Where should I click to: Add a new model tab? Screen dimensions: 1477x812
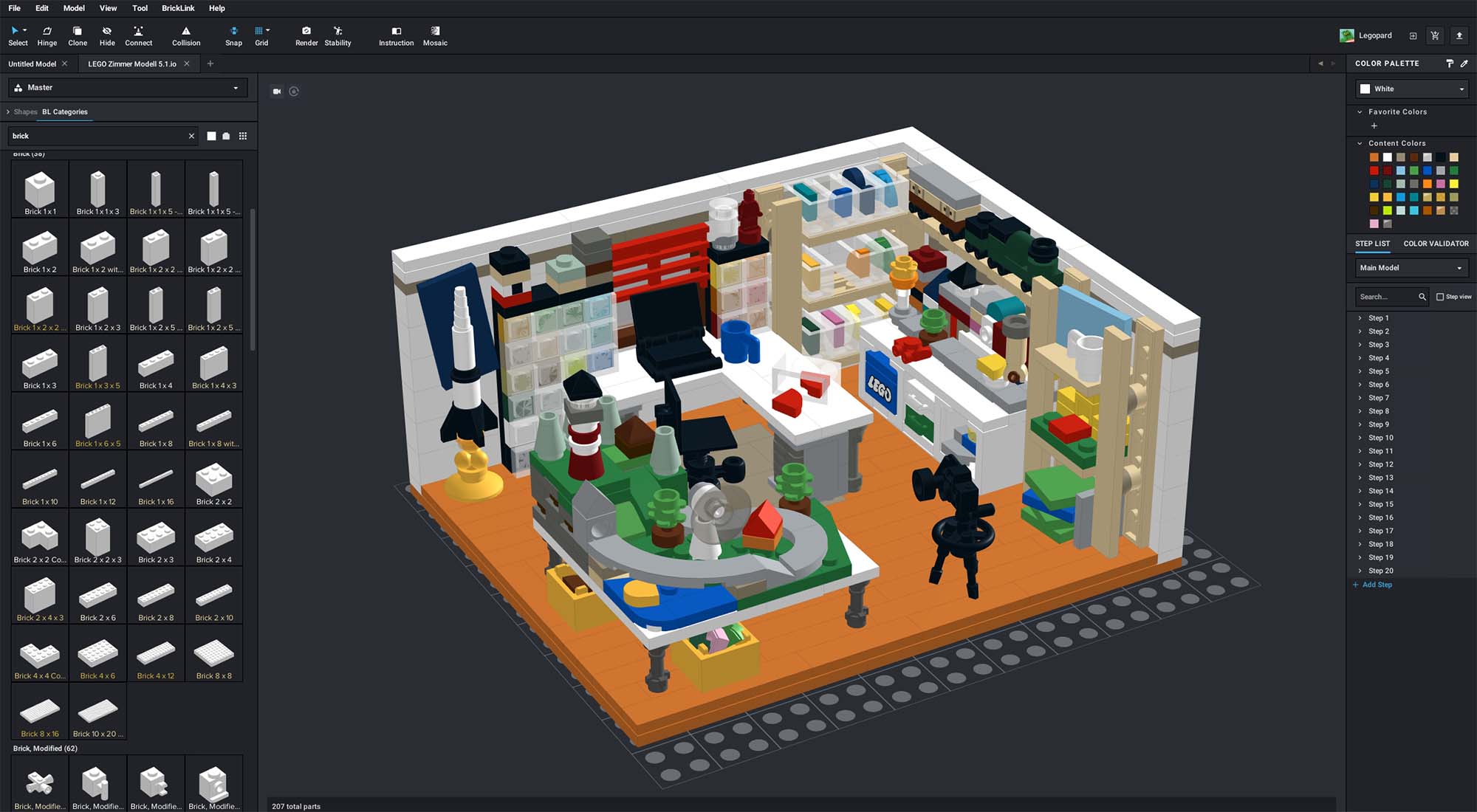tap(210, 63)
